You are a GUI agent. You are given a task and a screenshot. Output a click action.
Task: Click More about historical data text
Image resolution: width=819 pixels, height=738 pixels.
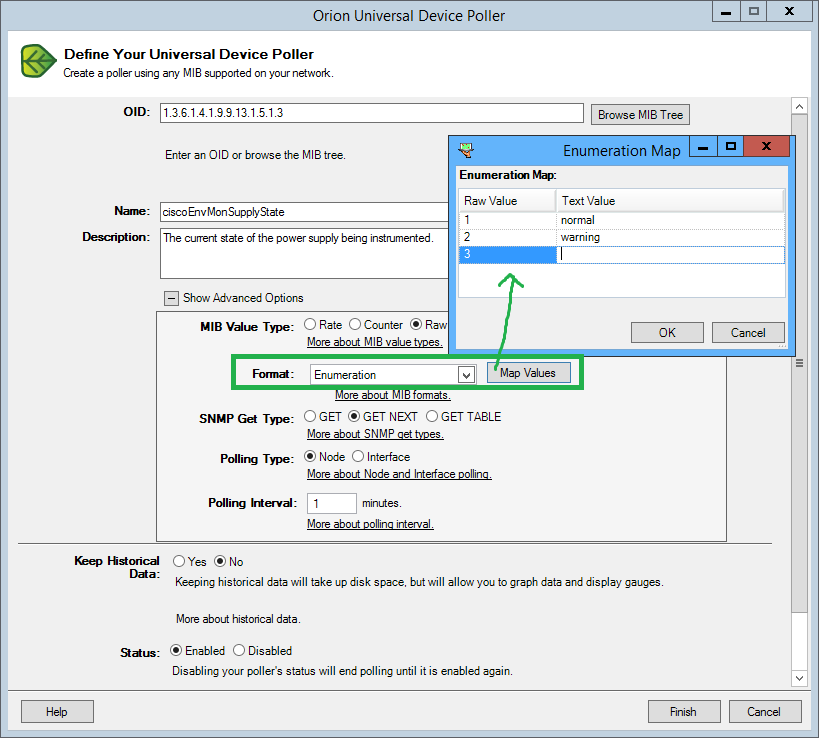coord(238,619)
